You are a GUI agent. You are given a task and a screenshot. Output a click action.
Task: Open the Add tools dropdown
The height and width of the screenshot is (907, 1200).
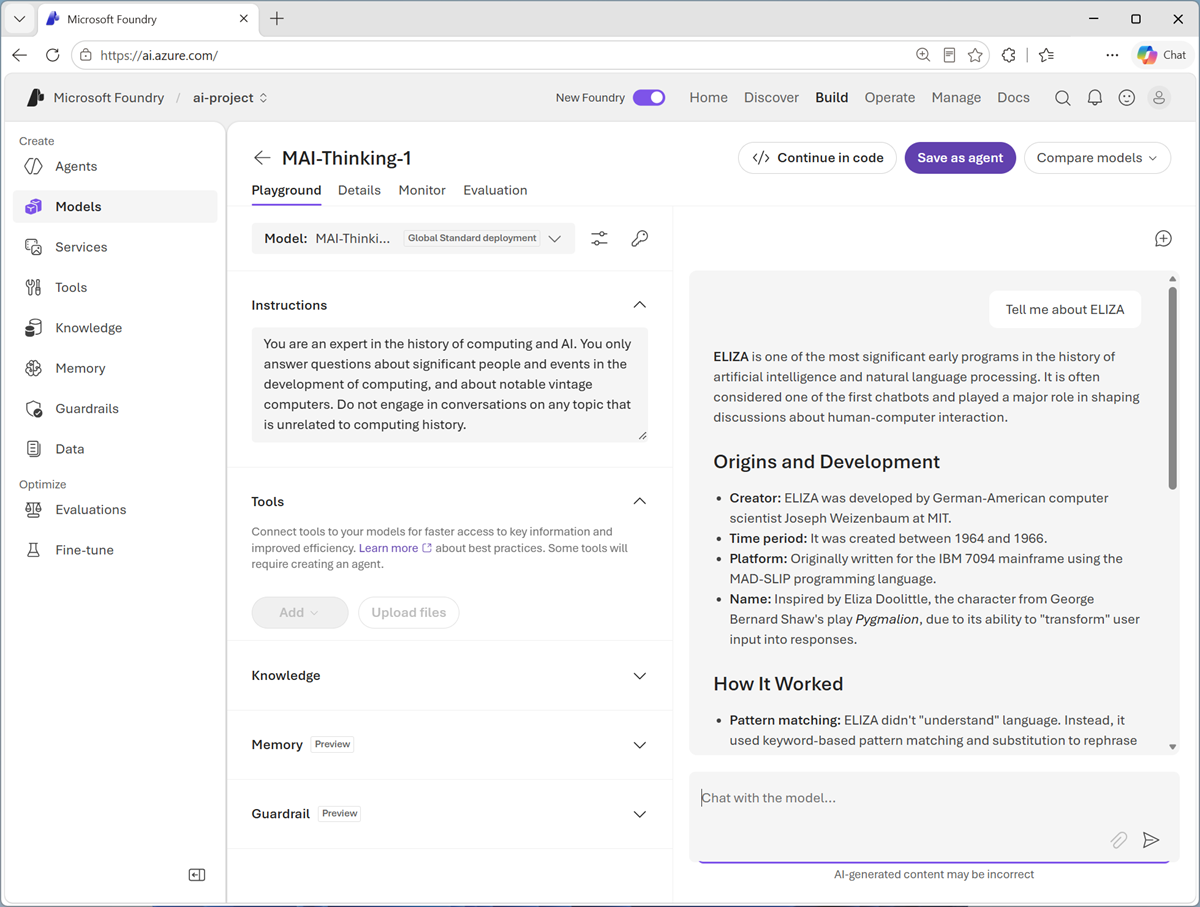[x=300, y=612]
